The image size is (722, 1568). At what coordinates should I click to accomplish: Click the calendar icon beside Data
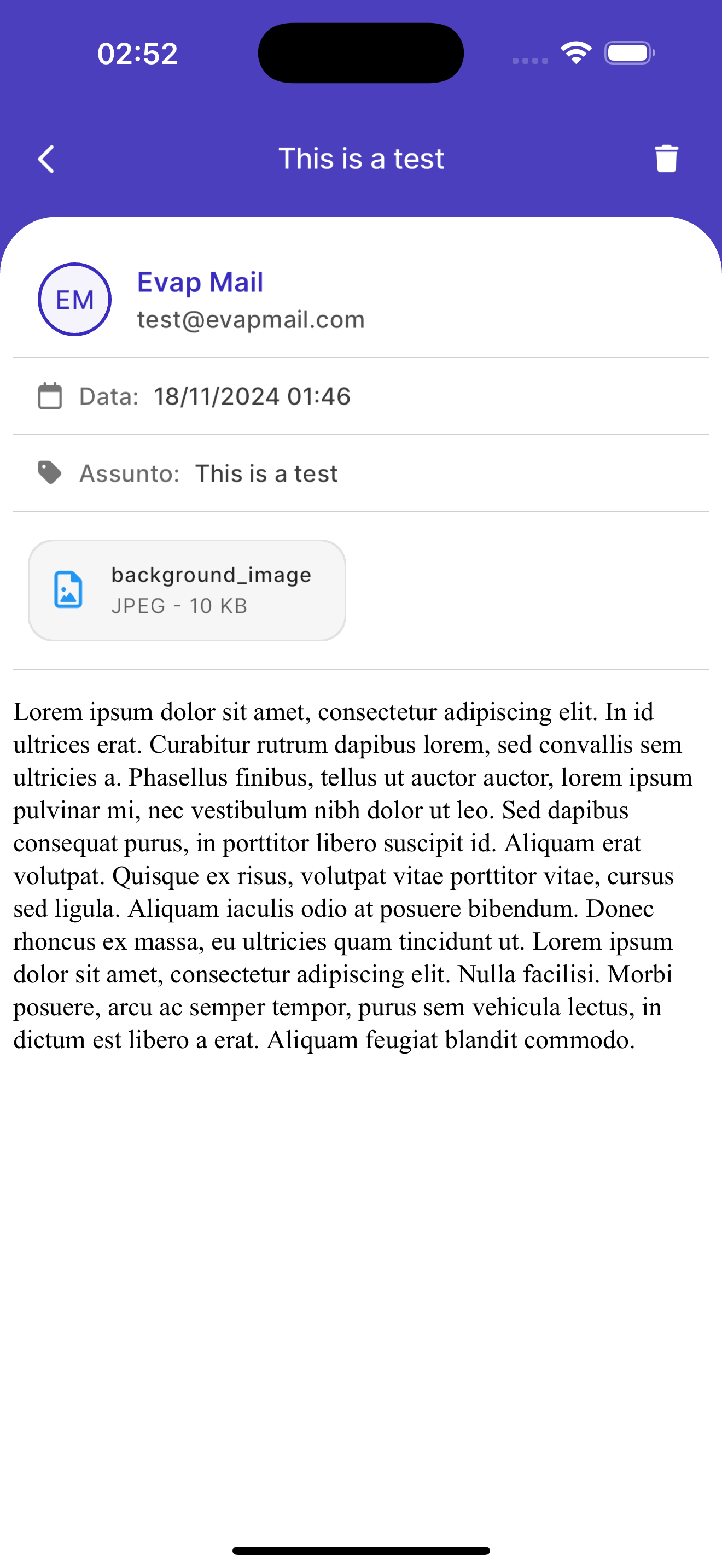[50, 396]
